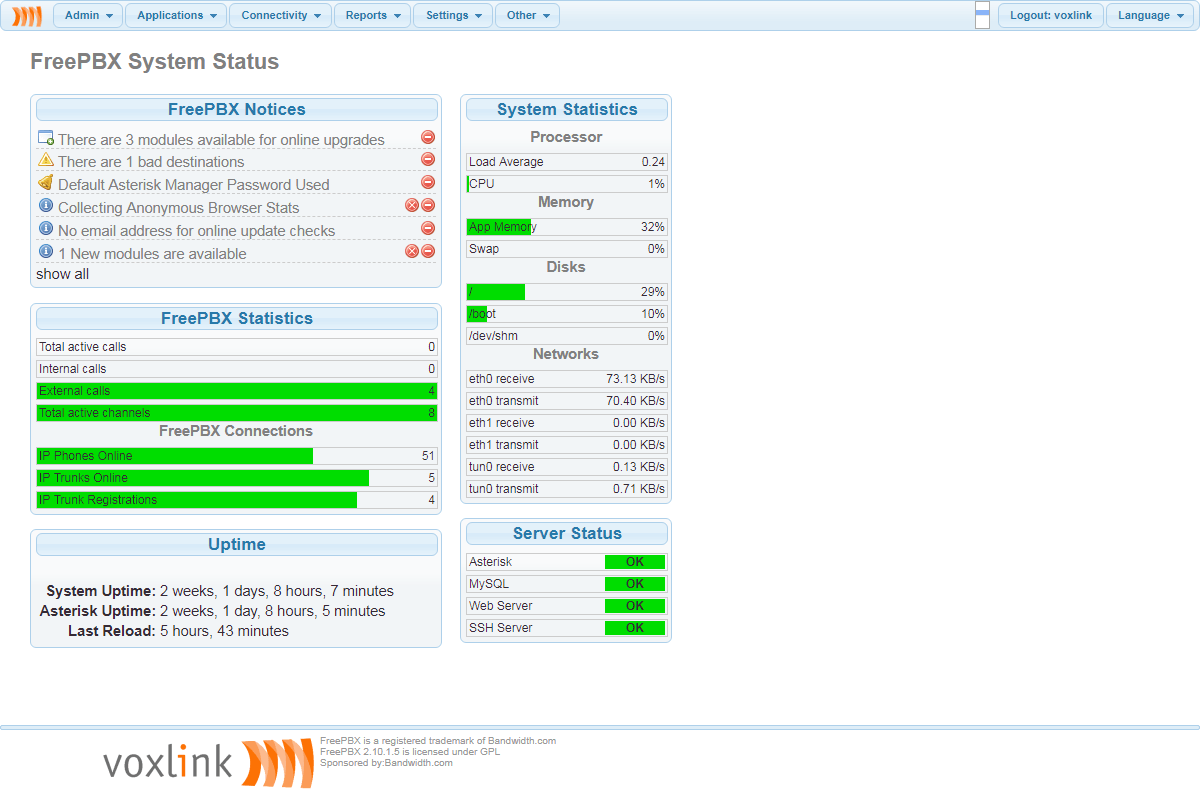Open the 3 modules available for upgrades notice
The width and height of the screenshot is (1200, 800).
coord(221,140)
